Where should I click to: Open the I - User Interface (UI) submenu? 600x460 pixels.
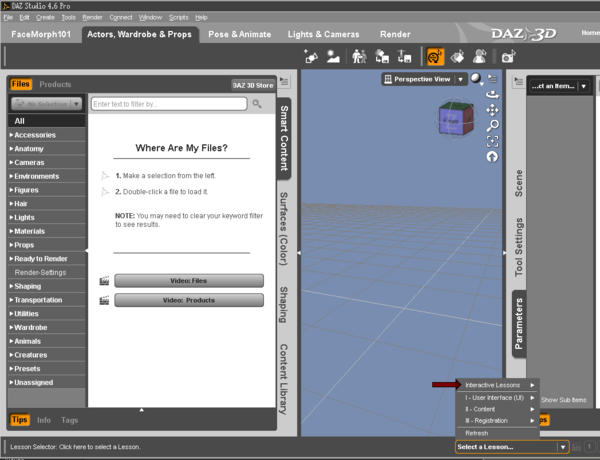tap(497, 398)
